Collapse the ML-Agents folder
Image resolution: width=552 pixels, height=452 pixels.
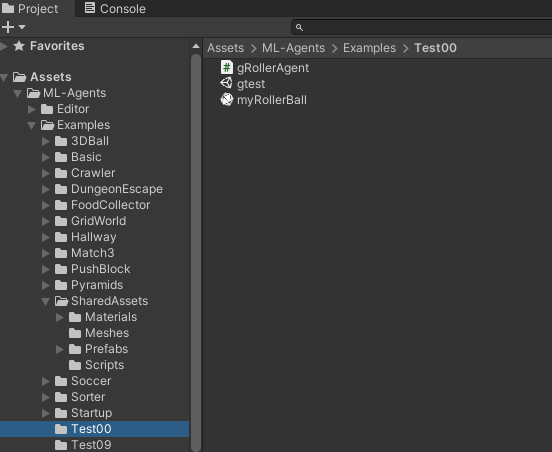click(x=18, y=93)
